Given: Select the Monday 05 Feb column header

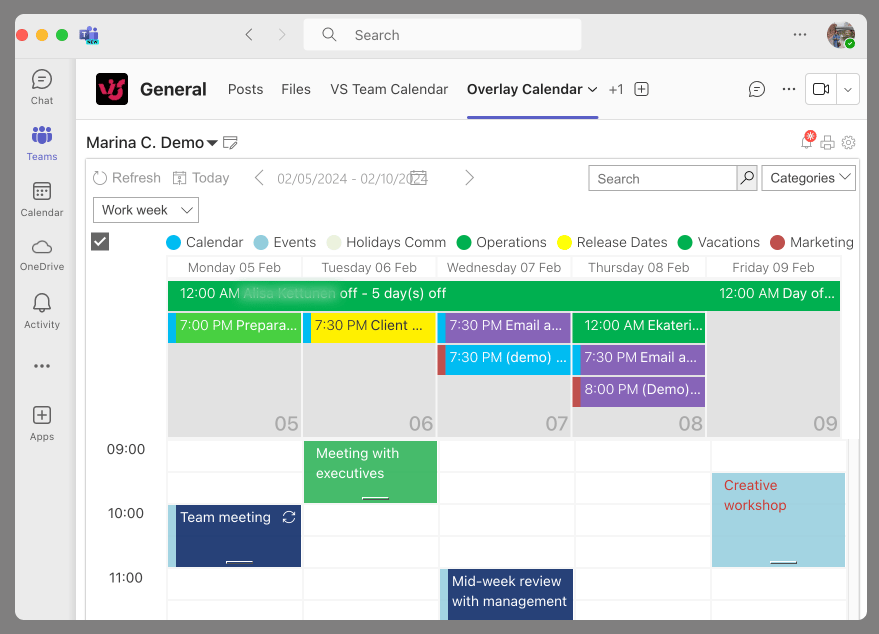Looking at the screenshot, I should click(234, 267).
